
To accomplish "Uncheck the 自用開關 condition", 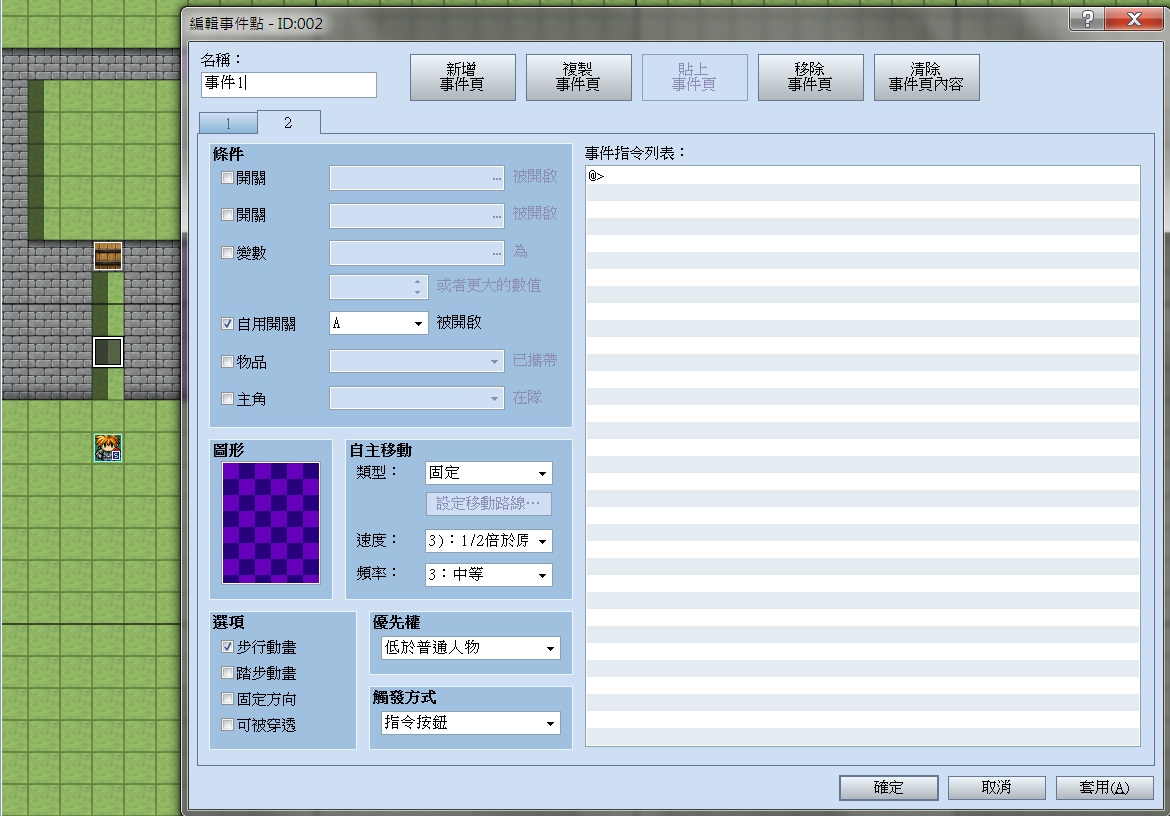I will point(228,324).
